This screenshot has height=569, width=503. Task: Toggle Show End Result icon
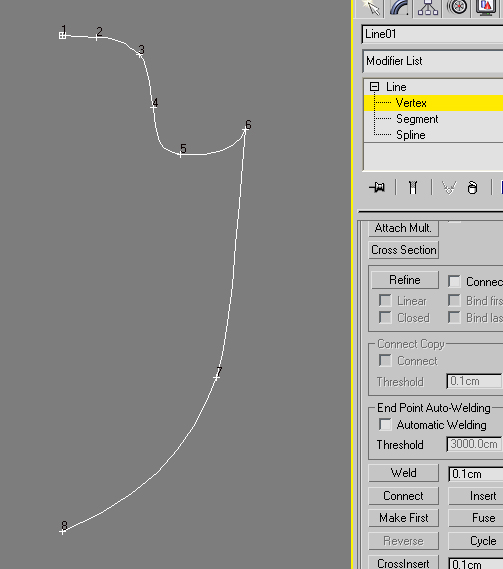click(413, 188)
